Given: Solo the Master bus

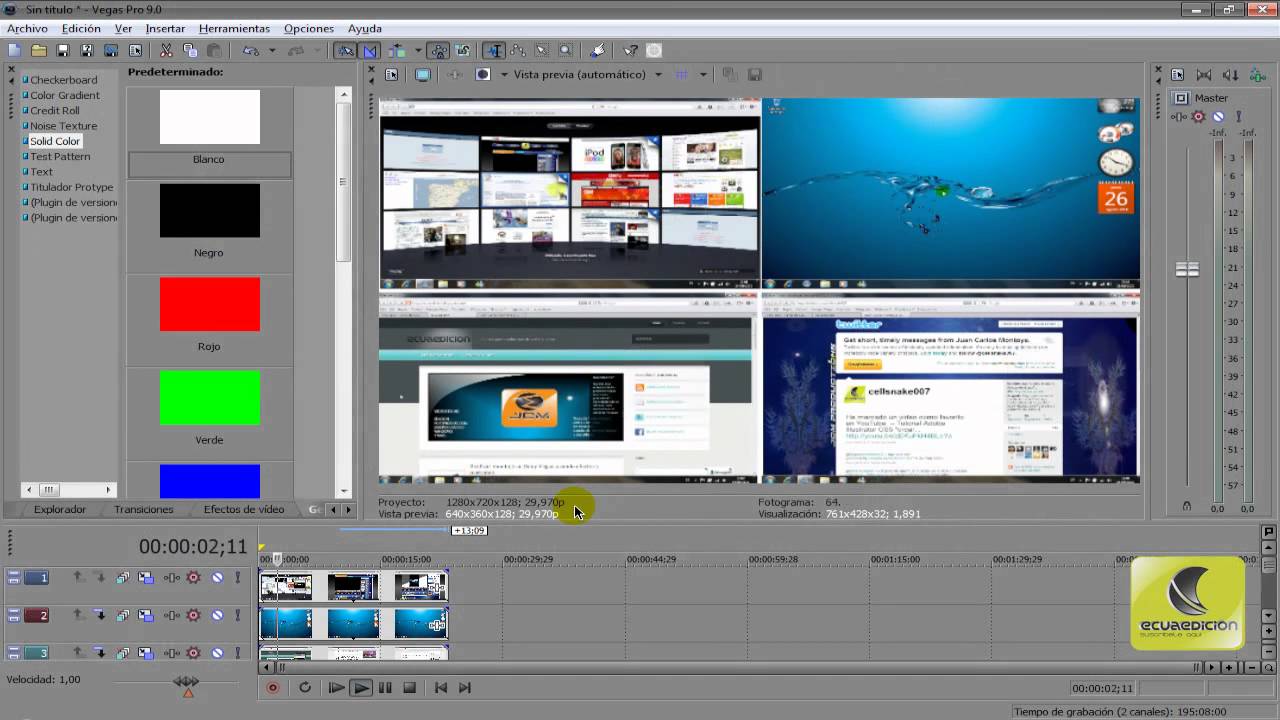Looking at the screenshot, I should click(x=1238, y=117).
